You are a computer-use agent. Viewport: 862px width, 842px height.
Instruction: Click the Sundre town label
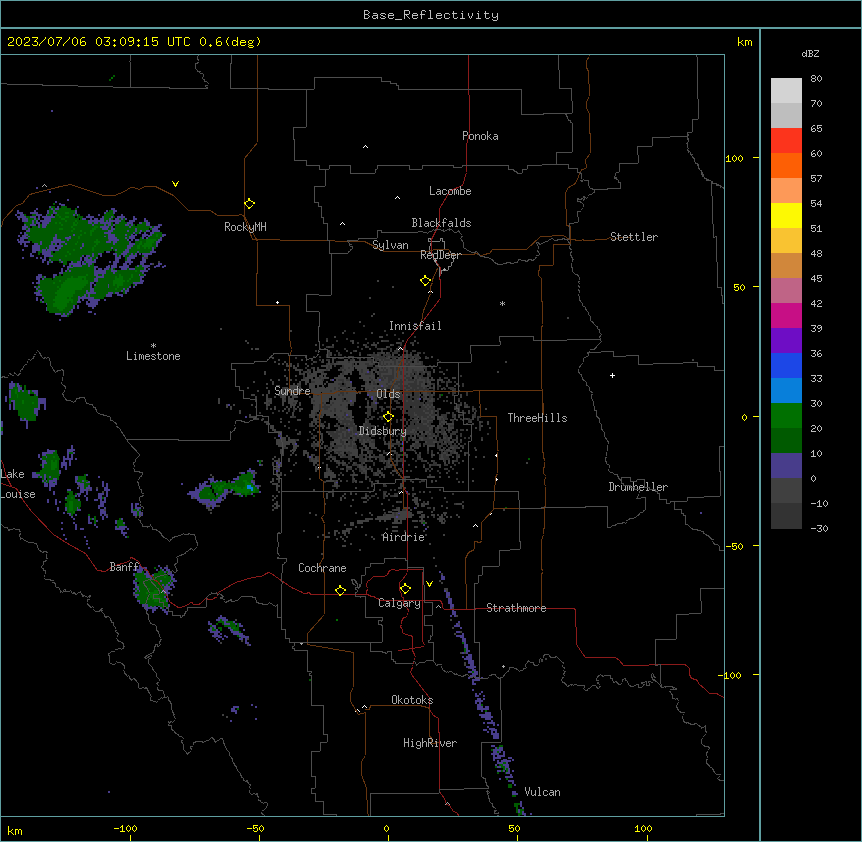[x=292, y=391]
